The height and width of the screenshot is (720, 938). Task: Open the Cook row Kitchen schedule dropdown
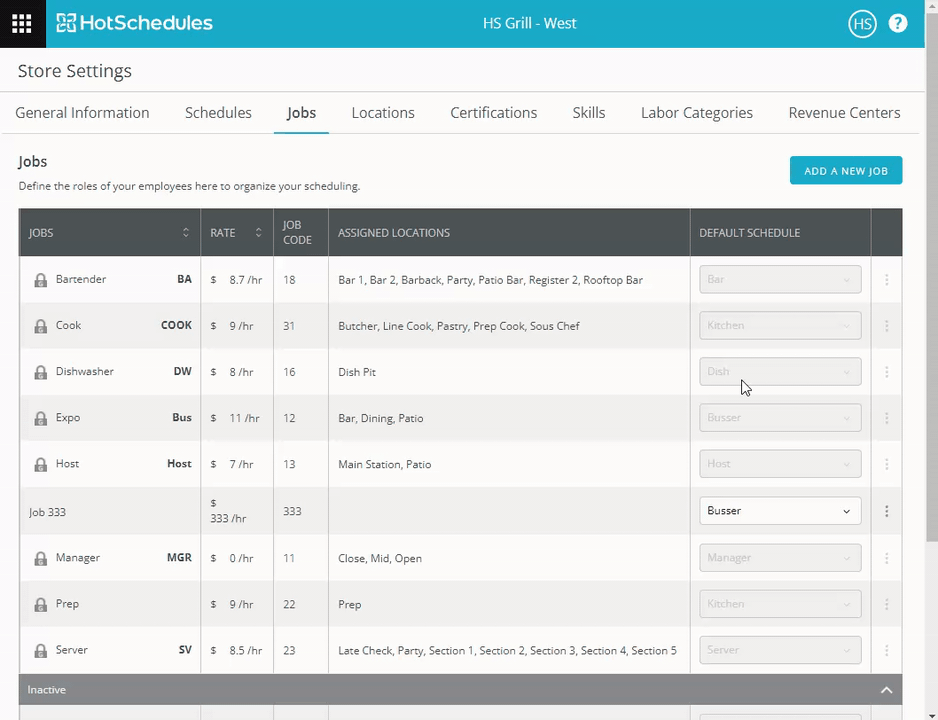(779, 326)
